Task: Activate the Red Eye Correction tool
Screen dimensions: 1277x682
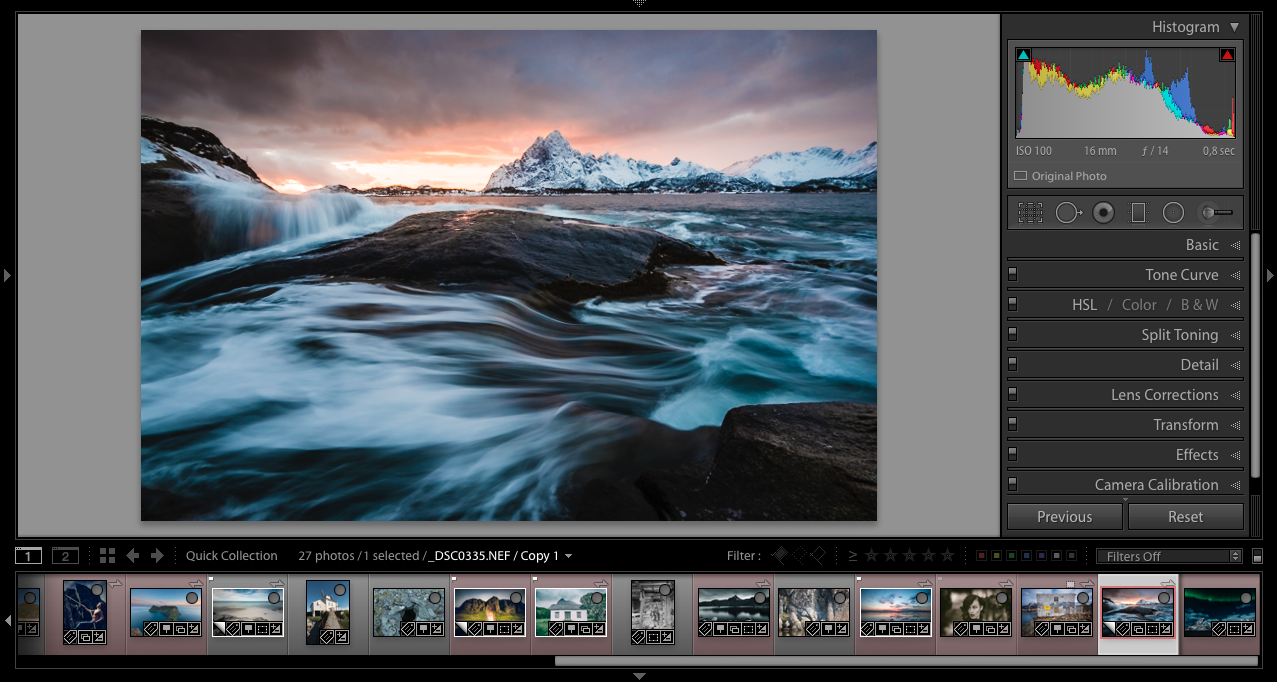Action: (x=1103, y=212)
